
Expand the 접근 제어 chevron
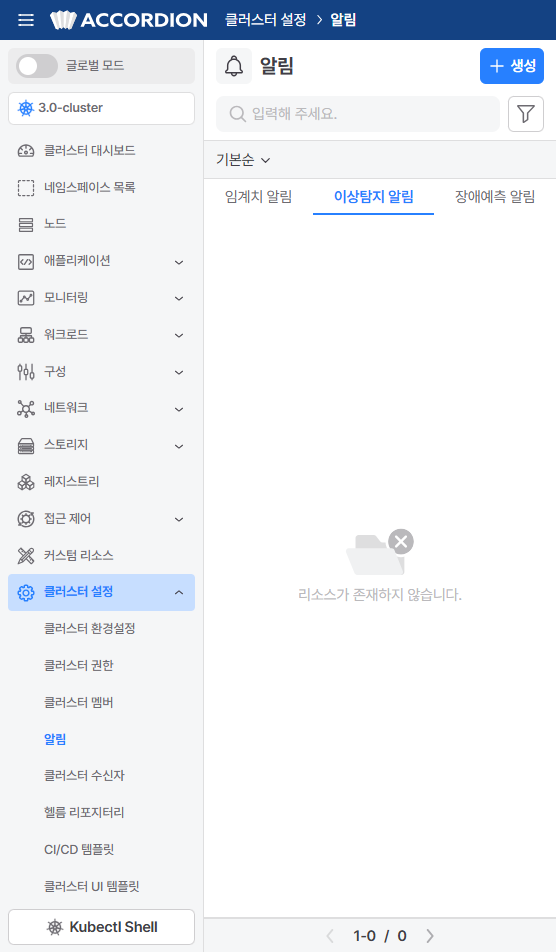[179, 519]
